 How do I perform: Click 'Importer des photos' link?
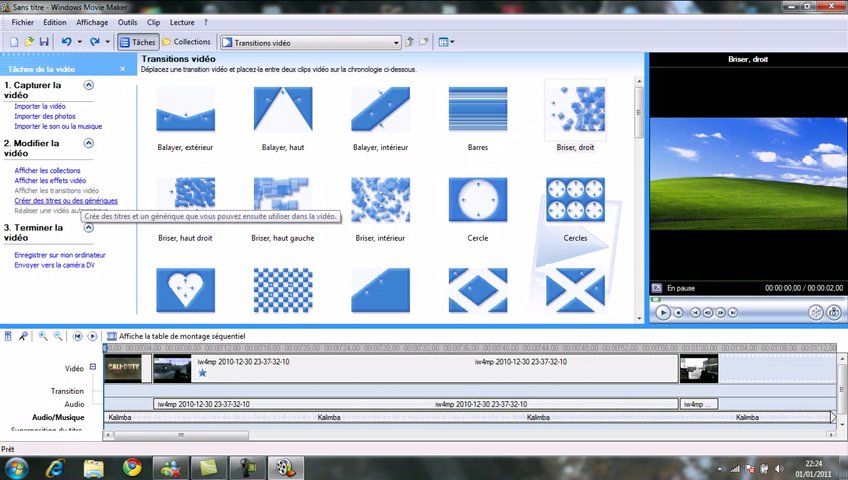coord(45,116)
